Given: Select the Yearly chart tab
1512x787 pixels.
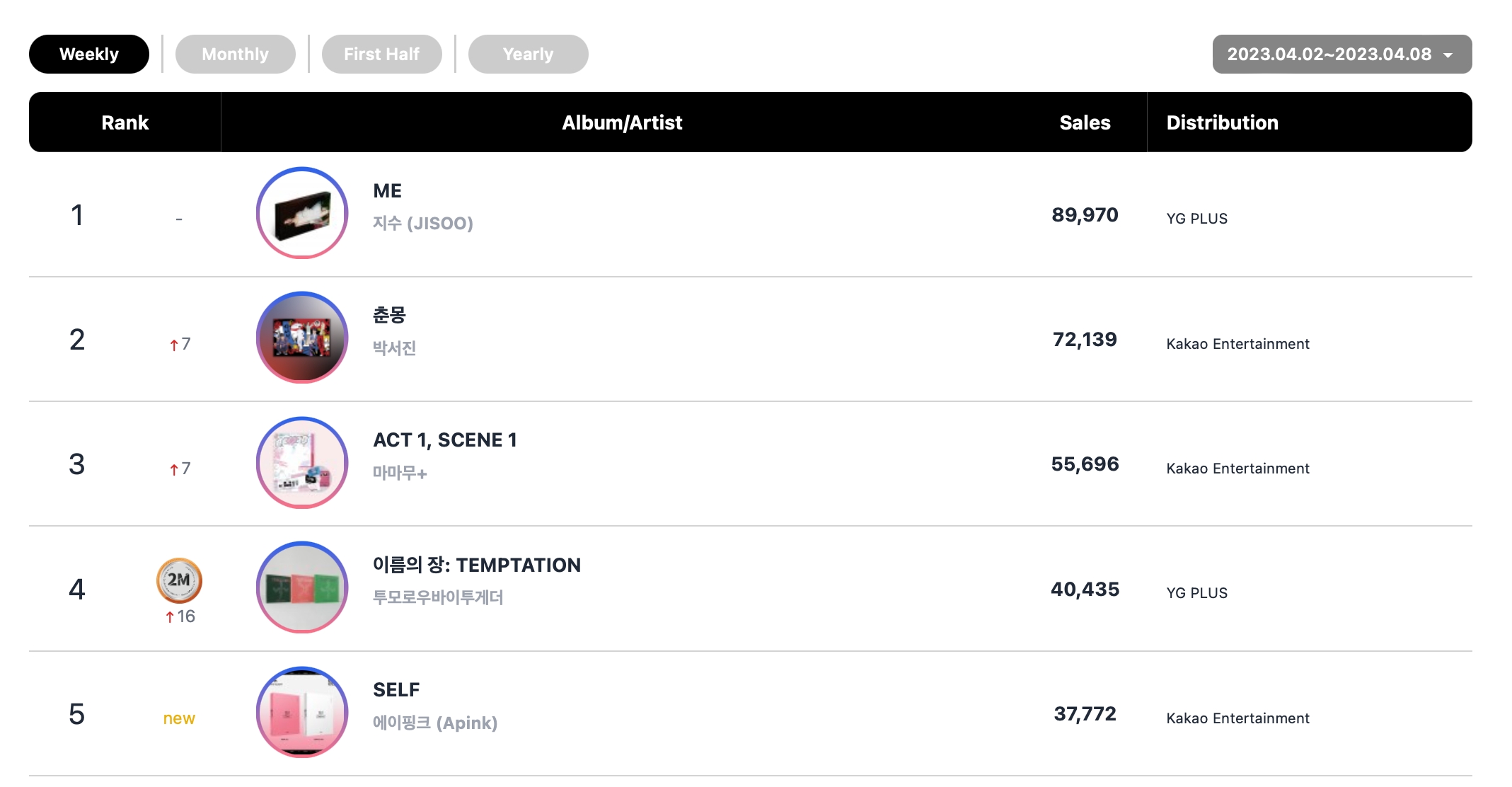Looking at the screenshot, I should click(529, 54).
